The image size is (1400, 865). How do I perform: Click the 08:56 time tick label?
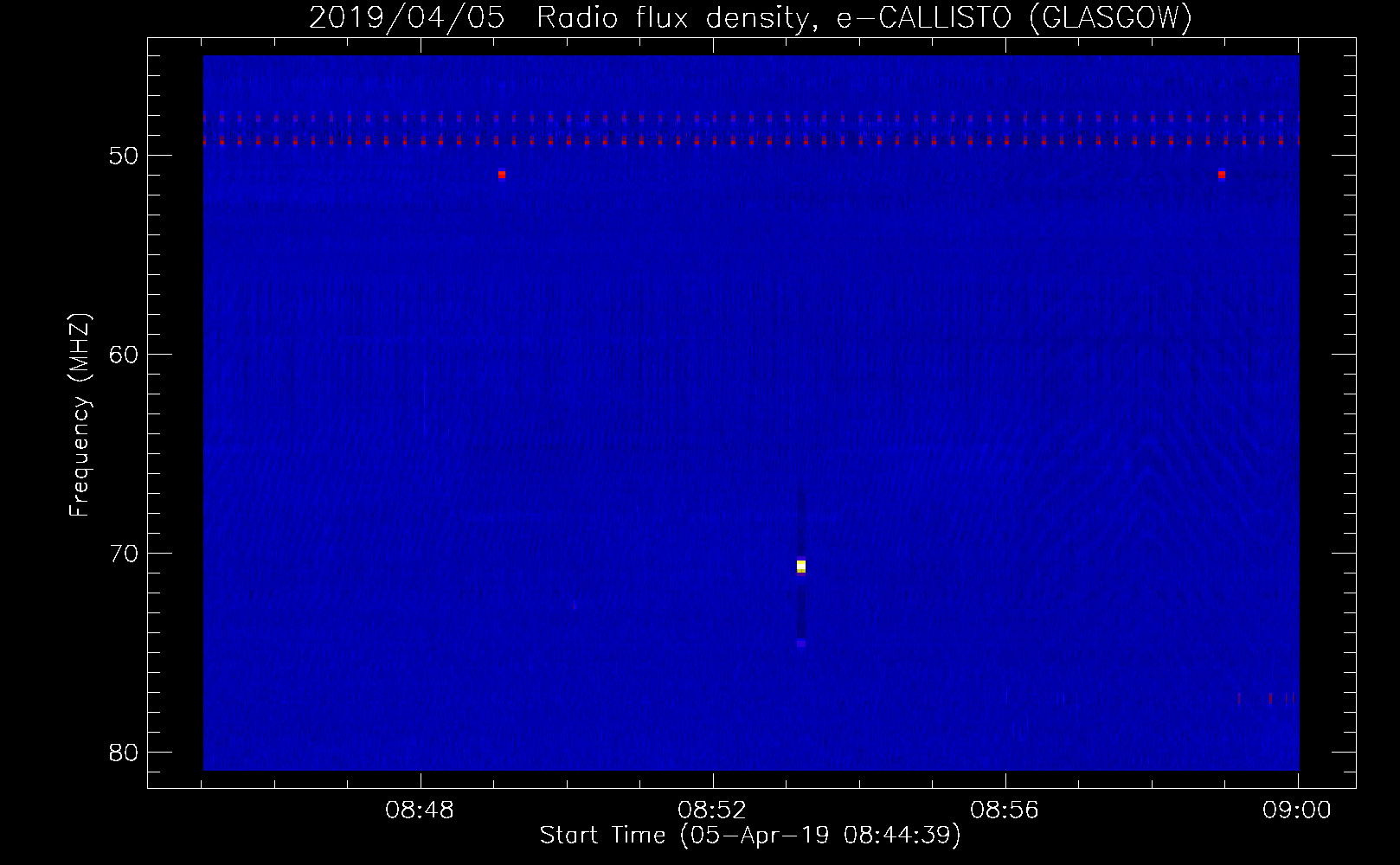[1005, 810]
